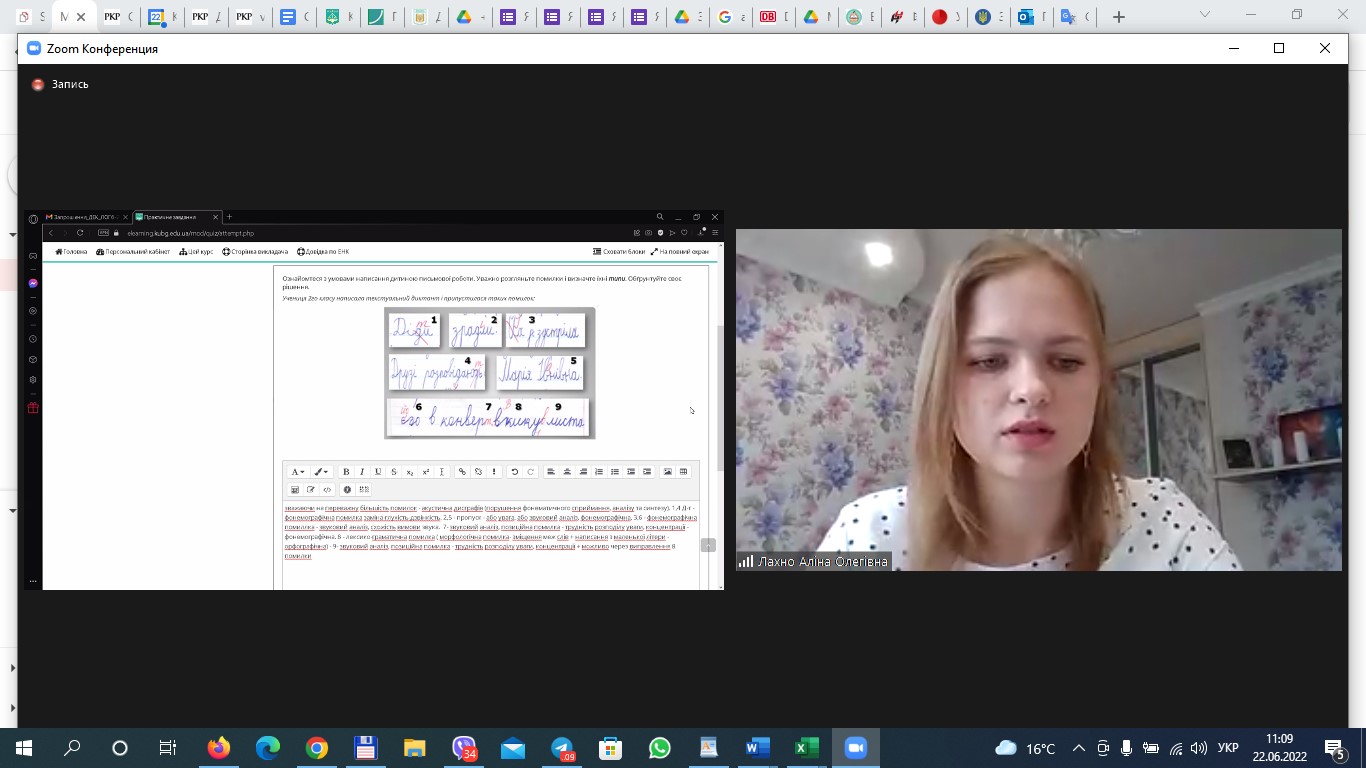Click the Zoom icon in the taskbar
Image resolution: width=1366 pixels, height=768 pixels.
click(x=855, y=748)
